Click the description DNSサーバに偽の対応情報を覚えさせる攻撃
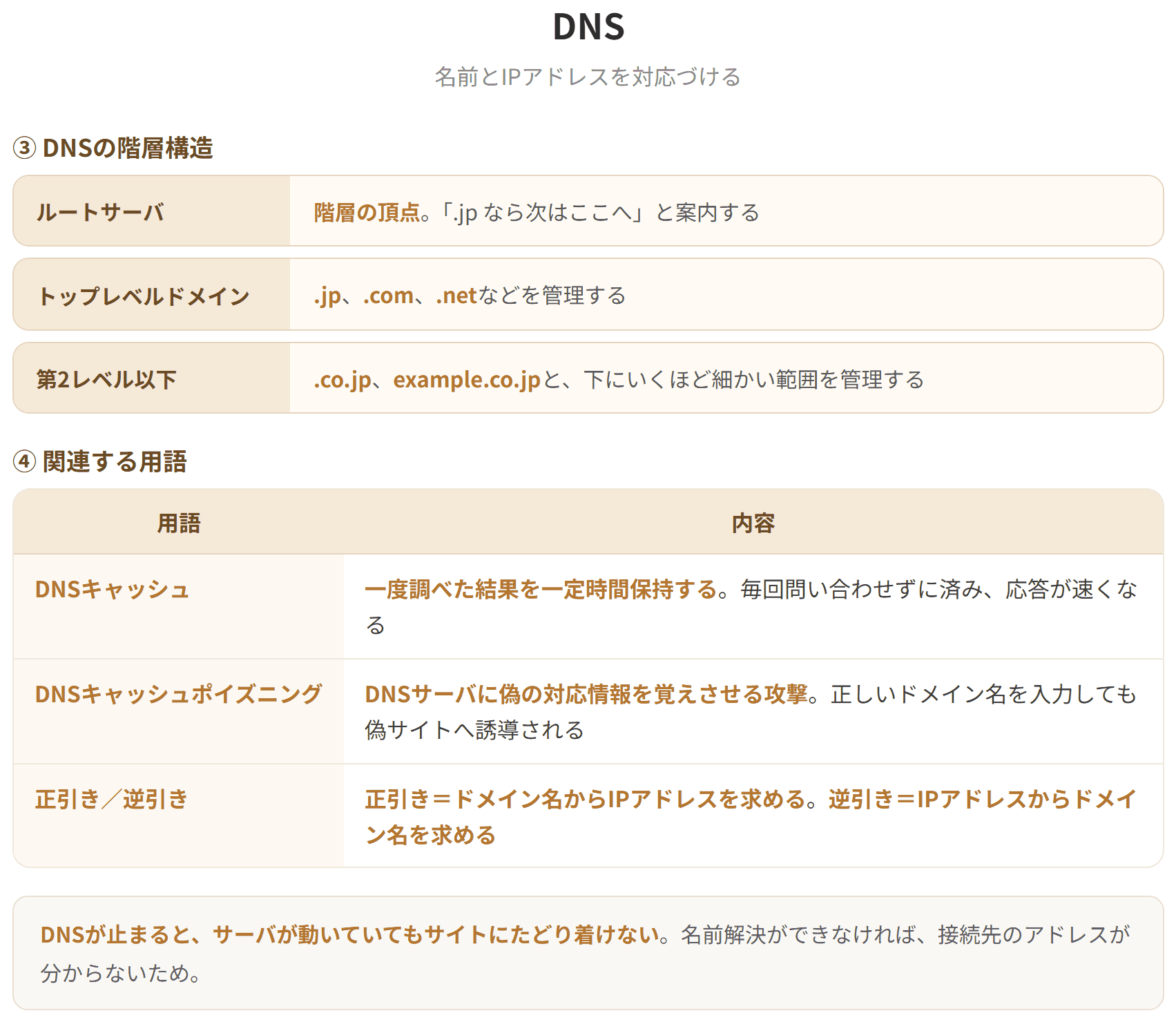The width and height of the screenshot is (1176, 1022). (x=586, y=694)
